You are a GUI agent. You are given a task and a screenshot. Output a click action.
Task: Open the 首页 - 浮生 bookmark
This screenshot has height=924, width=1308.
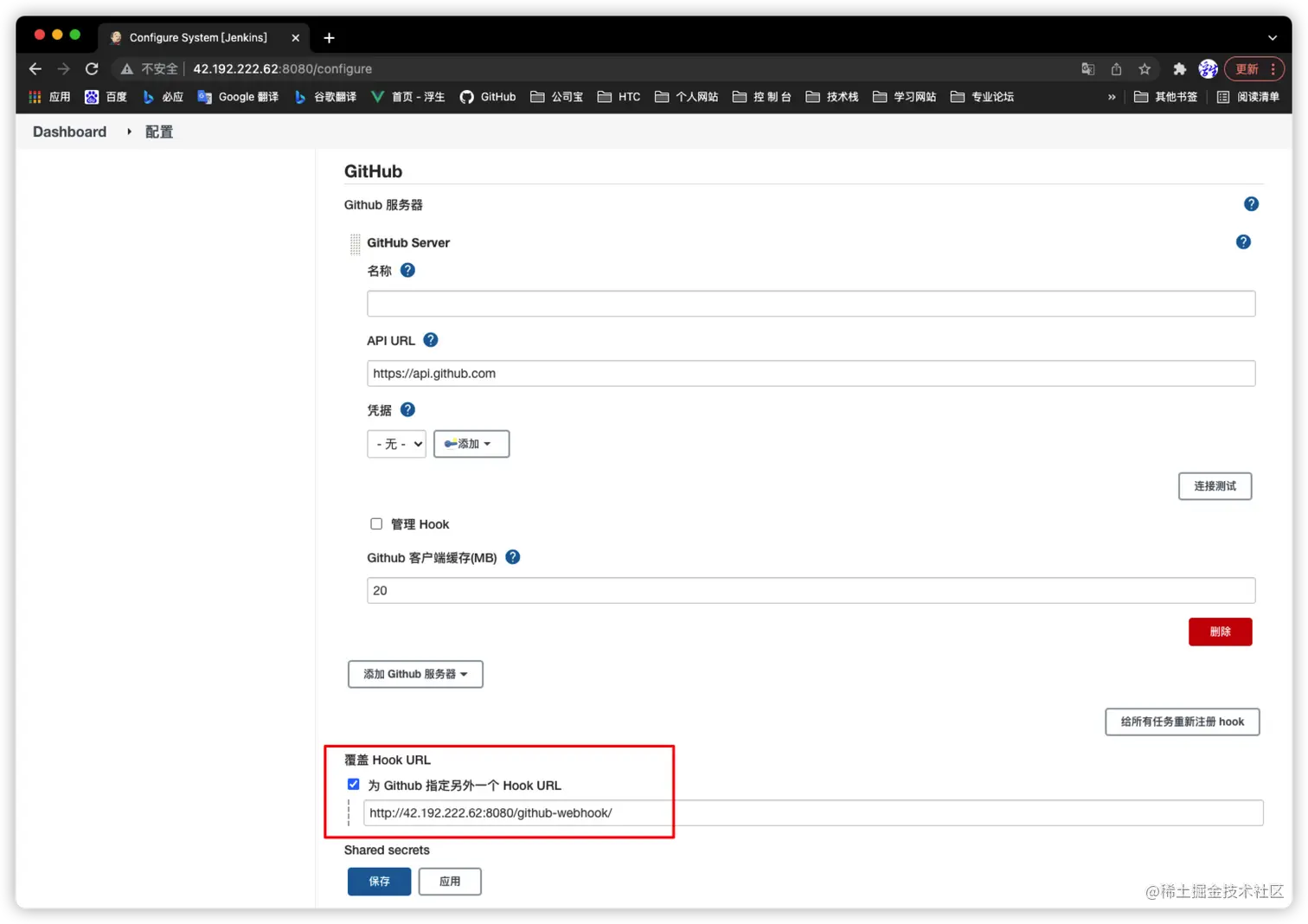[407, 97]
